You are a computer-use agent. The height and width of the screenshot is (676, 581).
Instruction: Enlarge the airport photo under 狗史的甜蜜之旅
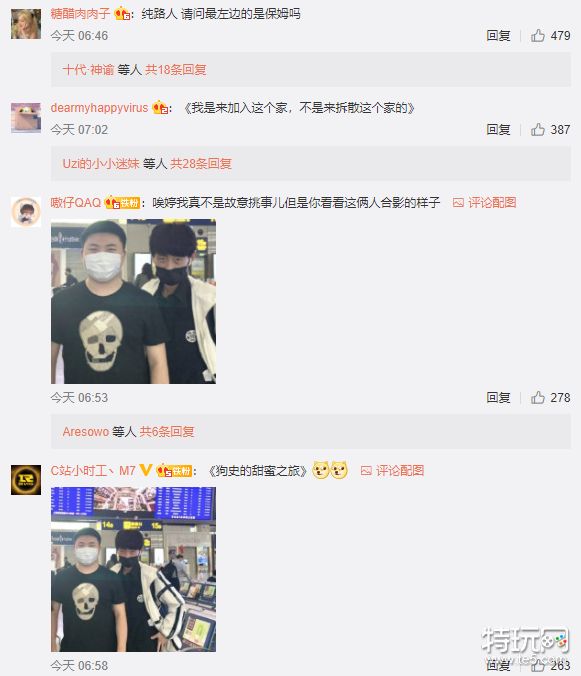[133, 569]
